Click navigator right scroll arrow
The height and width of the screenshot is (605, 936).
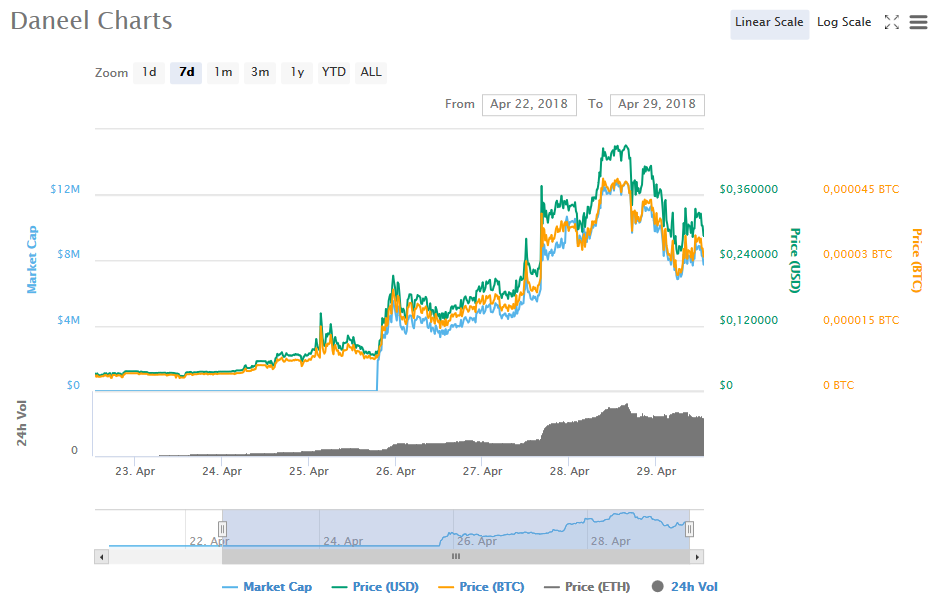(697, 557)
